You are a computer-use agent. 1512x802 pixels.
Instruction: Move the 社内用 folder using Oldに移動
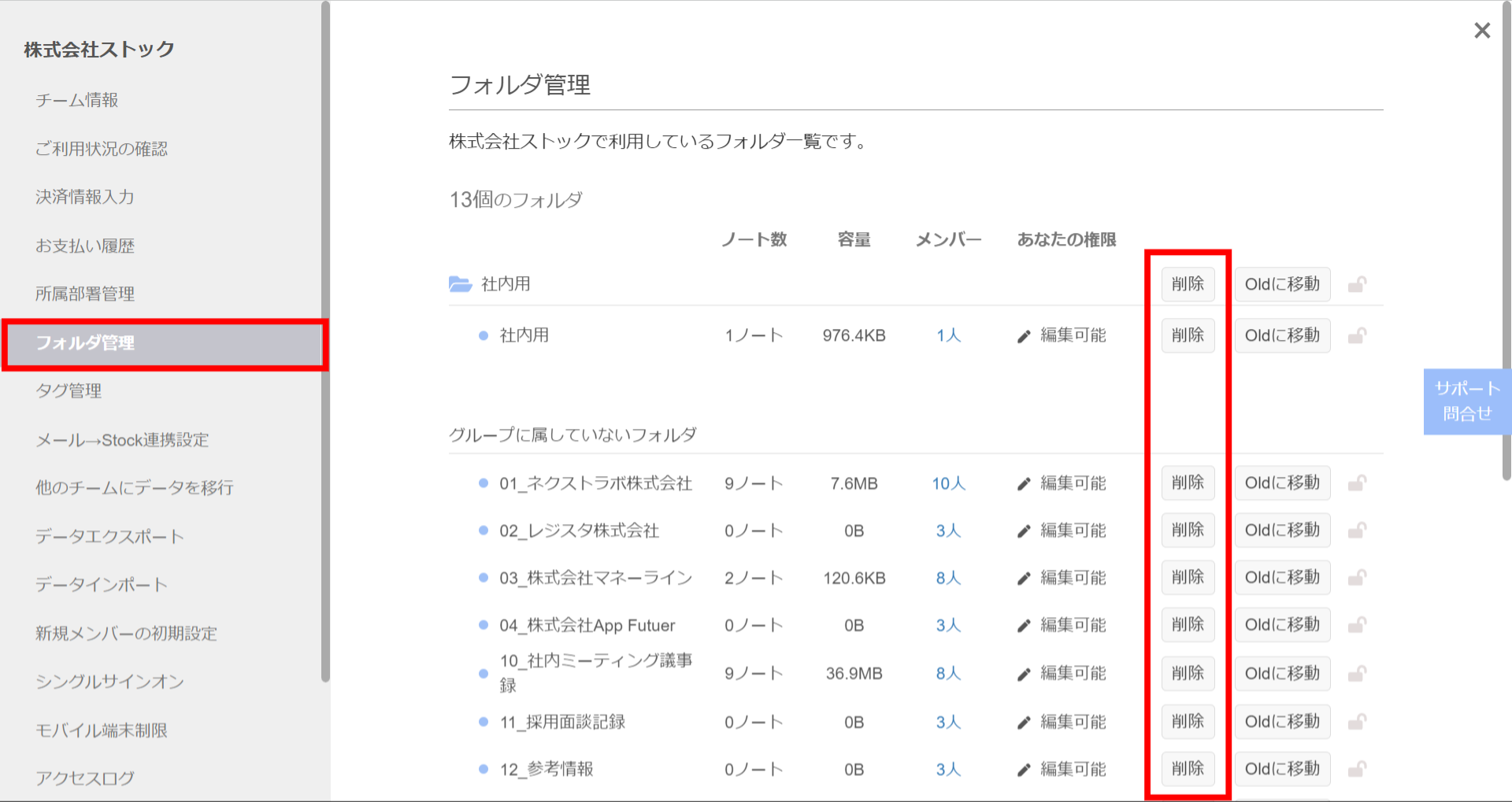(x=1282, y=283)
